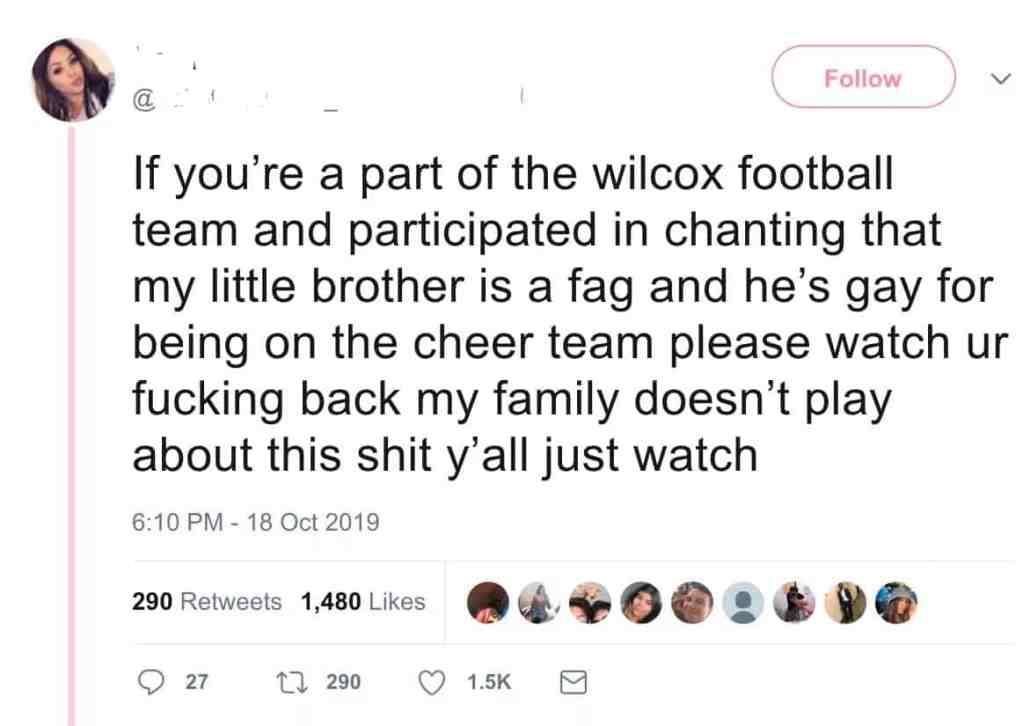
Task: Open the author's profile picture
Action: tap(73, 80)
